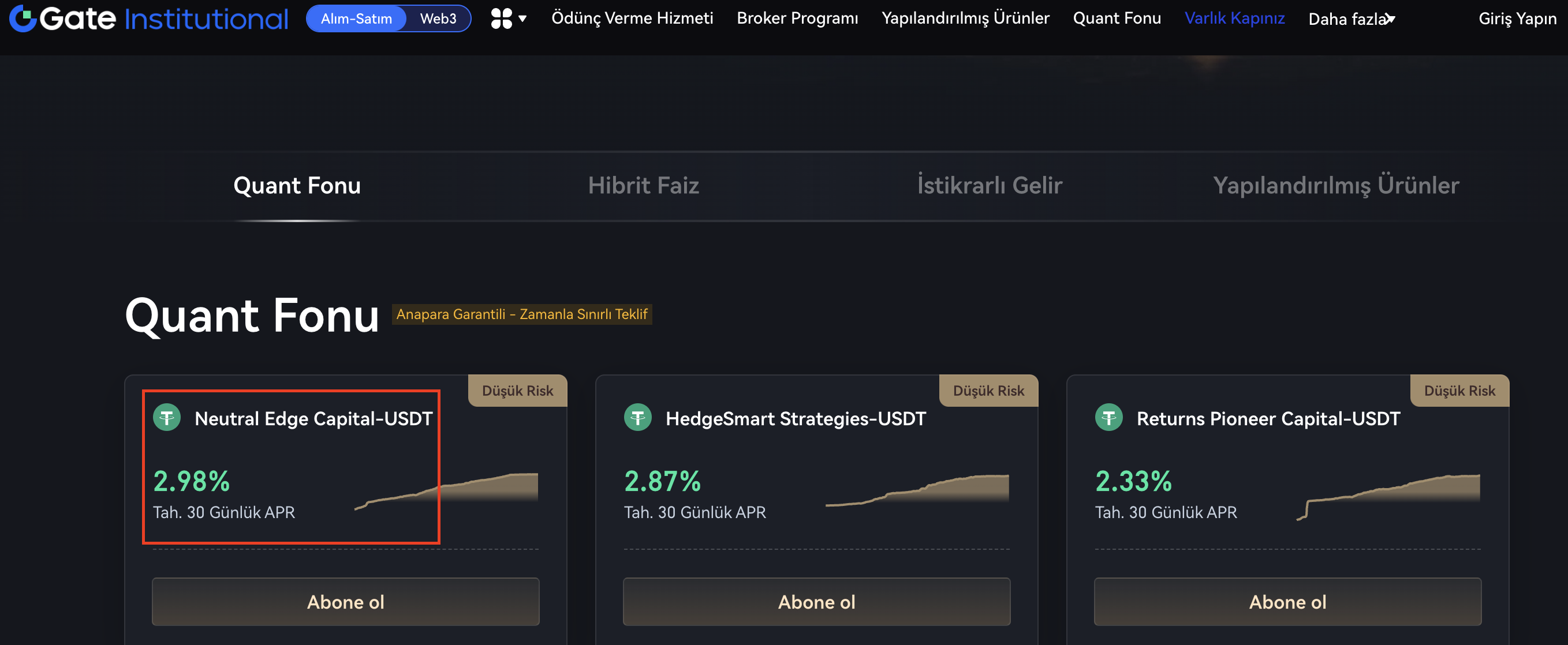Click Varlık Kapınız nav link

click(1234, 18)
